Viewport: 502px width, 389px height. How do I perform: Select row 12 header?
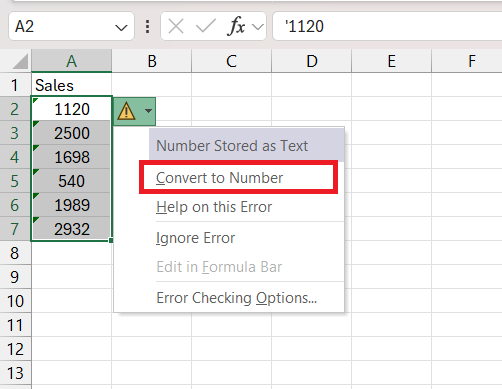pos(15,349)
